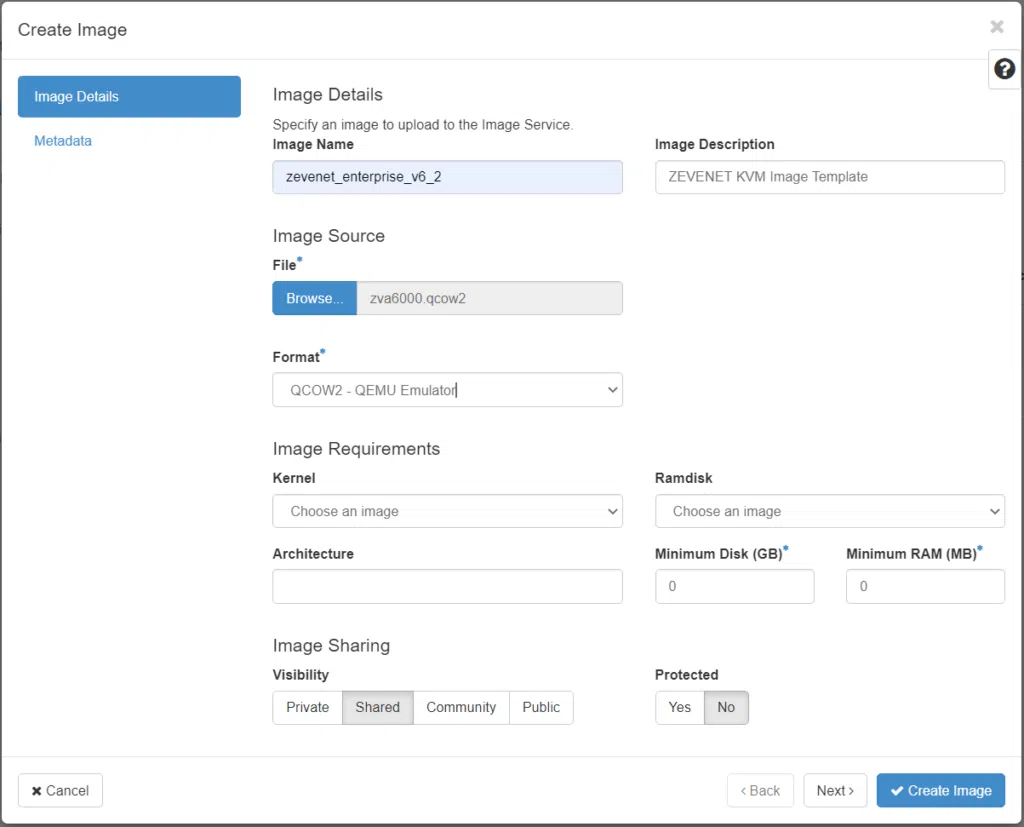This screenshot has width=1024, height=827.
Task: Set Protected to Yes
Action: click(679, 707)
